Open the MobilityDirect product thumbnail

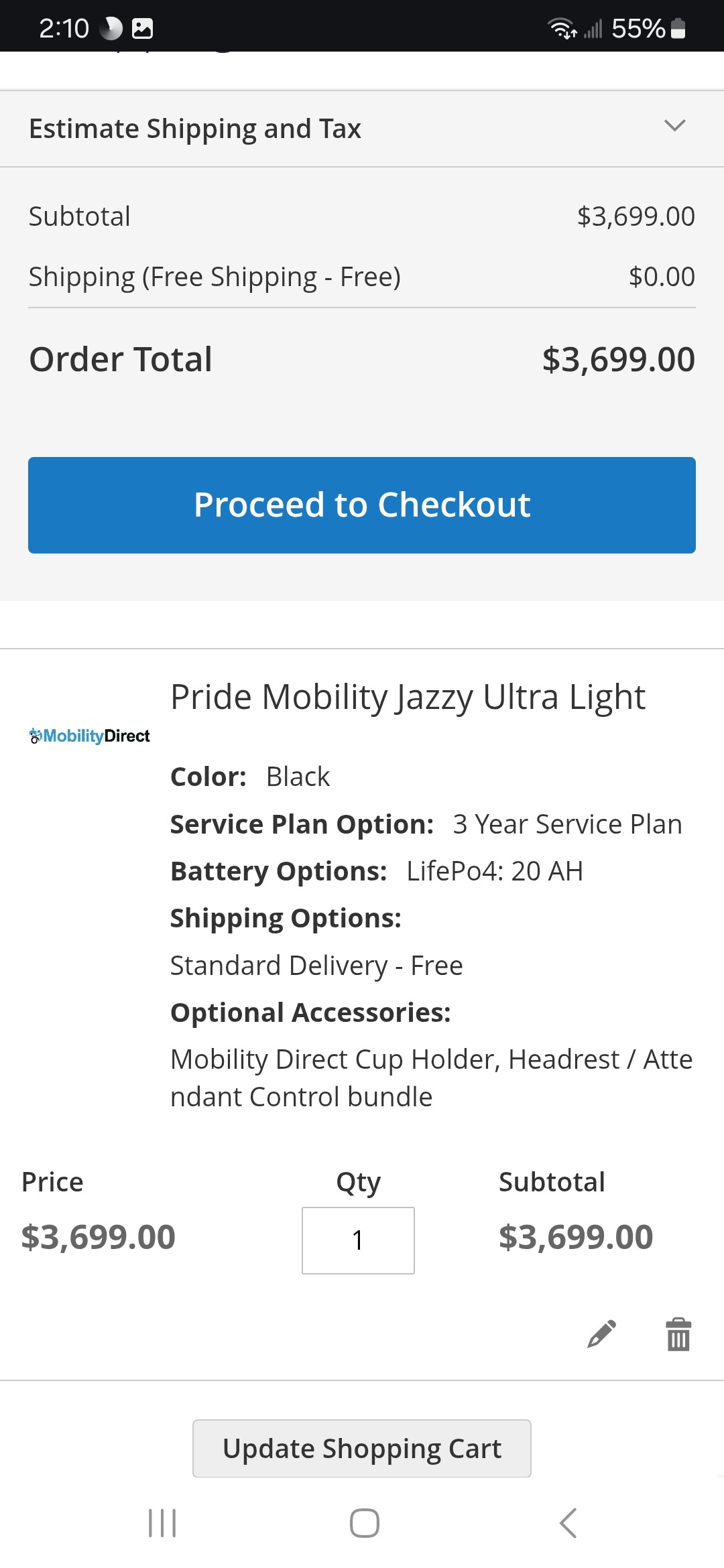pyautogui.click(x=90, y=736)
